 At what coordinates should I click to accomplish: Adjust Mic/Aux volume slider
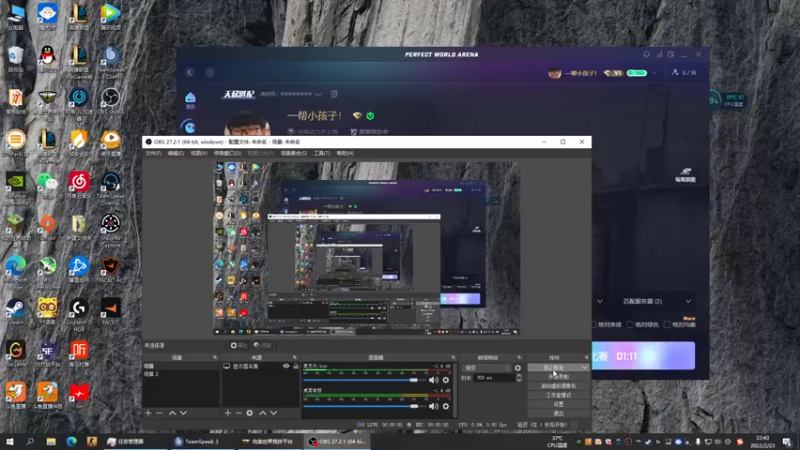pos(364,380)
